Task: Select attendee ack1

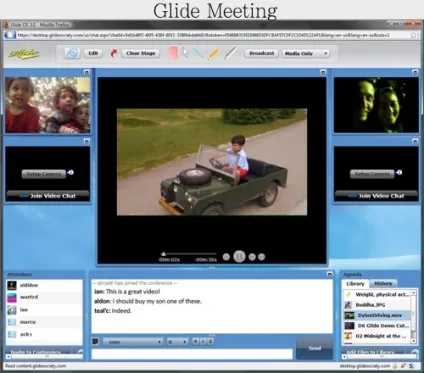Action: (44, 334)
